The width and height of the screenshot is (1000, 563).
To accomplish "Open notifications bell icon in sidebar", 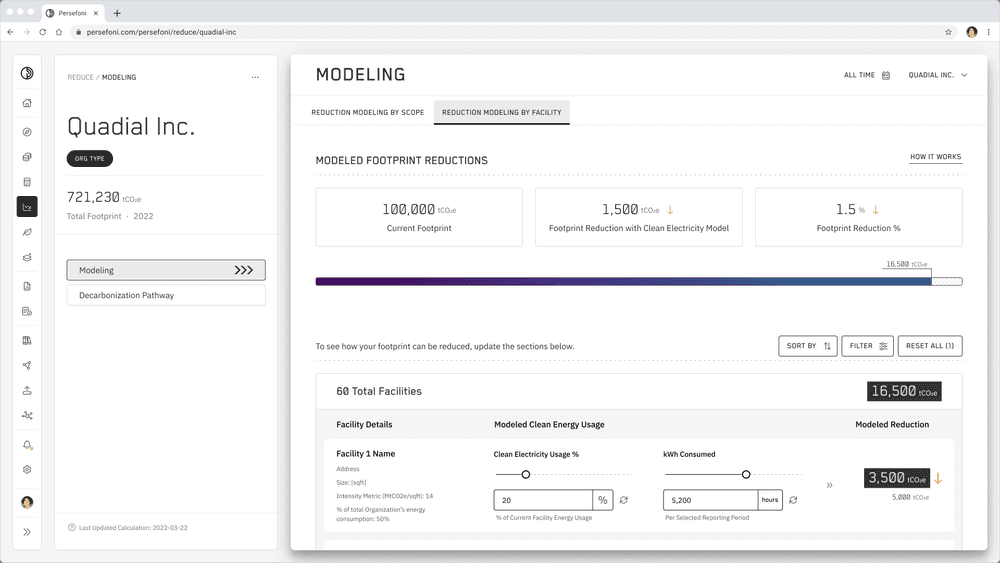I will [27, 444].
